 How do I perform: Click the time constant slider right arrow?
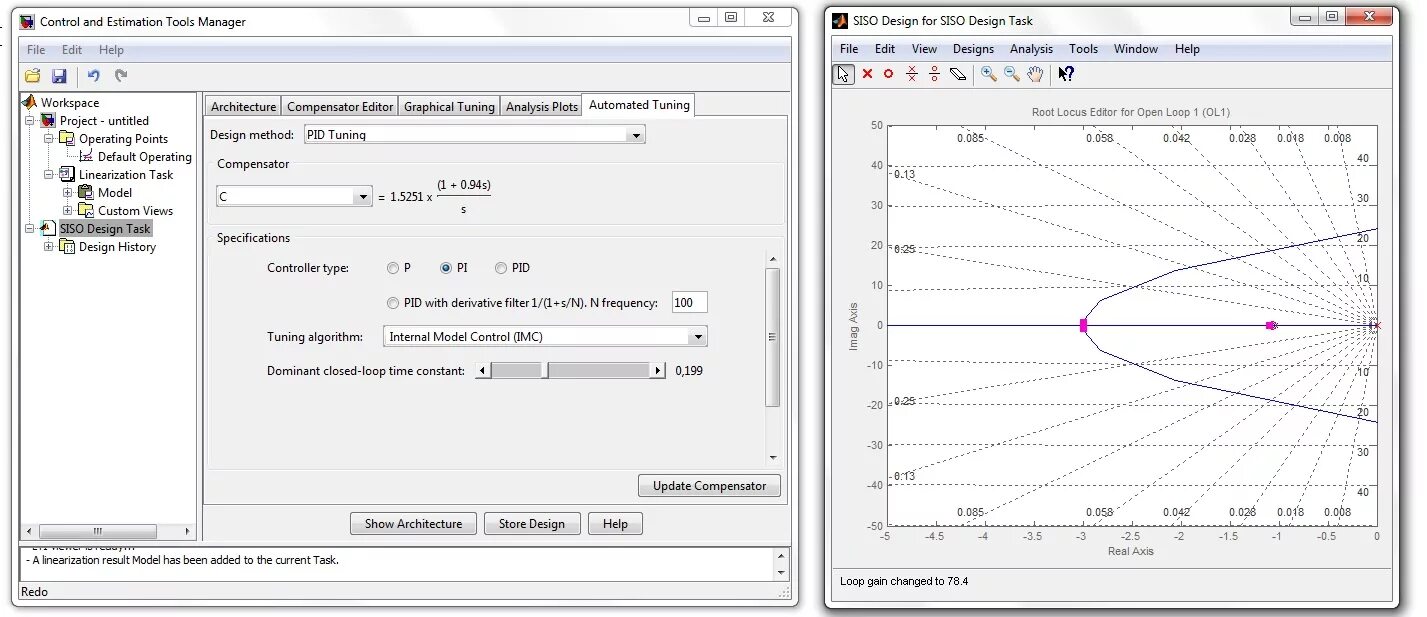click(x=657, y=371)
